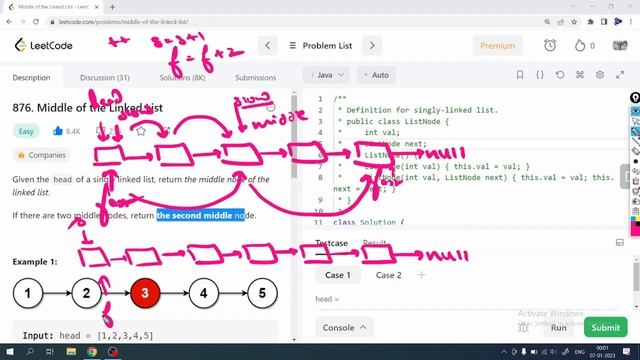Open the keyboard shortcuts command icon
The image size is (640, 360).
tap(580, 75)
